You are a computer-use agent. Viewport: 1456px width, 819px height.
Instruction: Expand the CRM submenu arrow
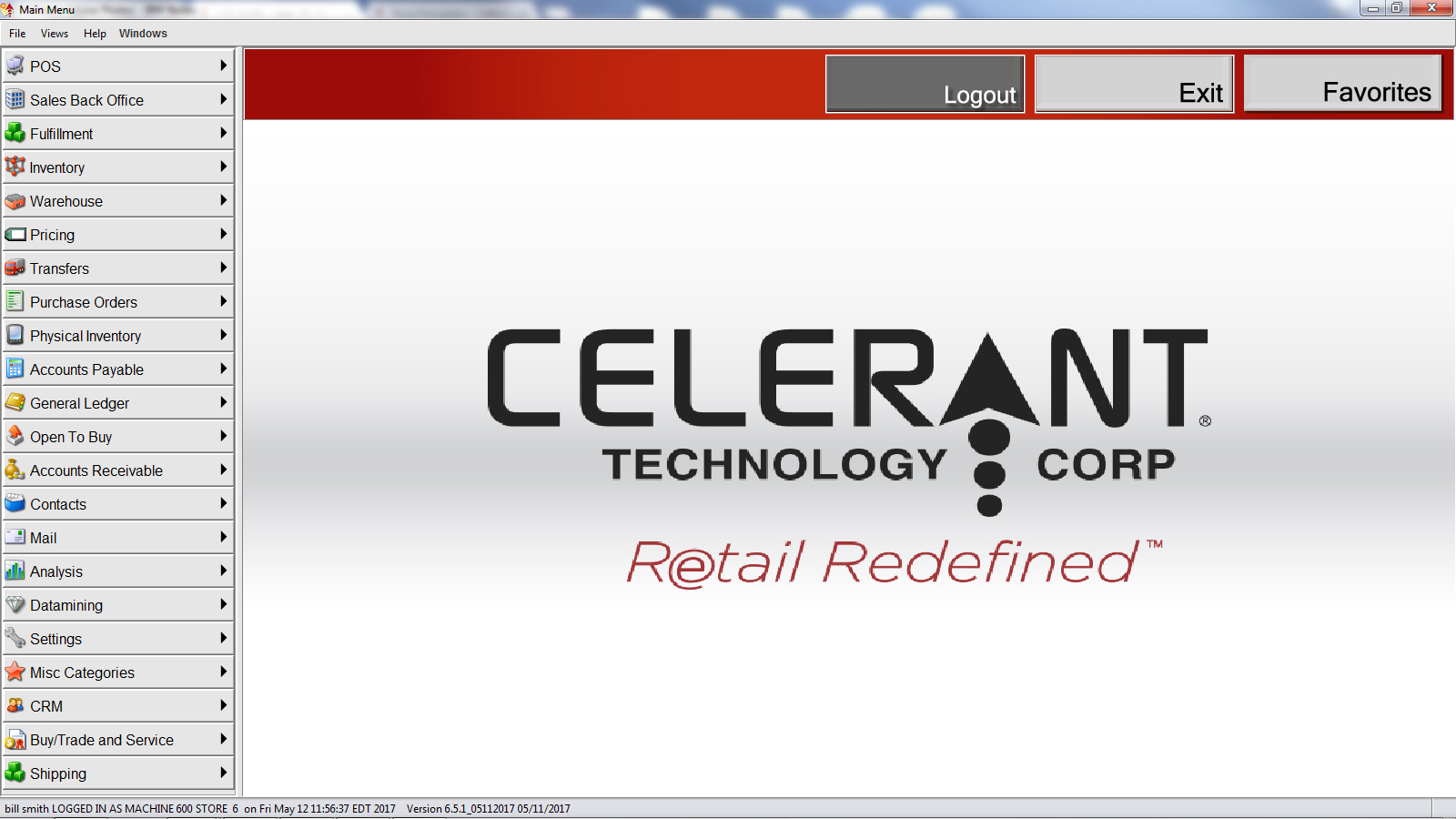[224, 705]
